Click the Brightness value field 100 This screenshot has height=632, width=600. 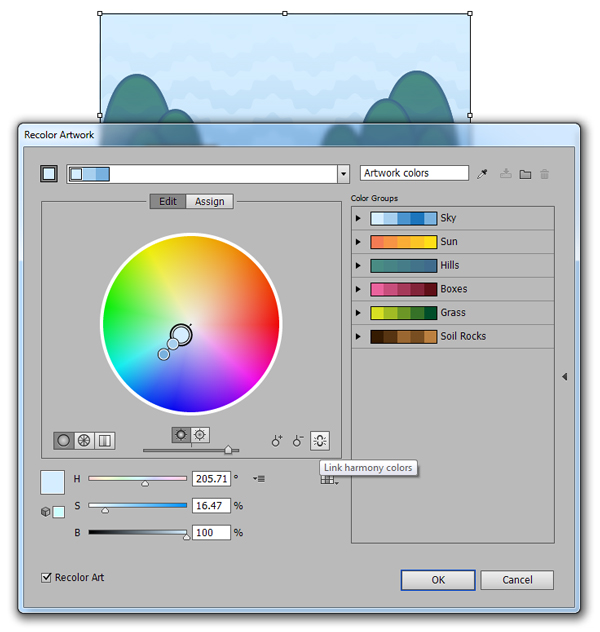pos(212,532)
